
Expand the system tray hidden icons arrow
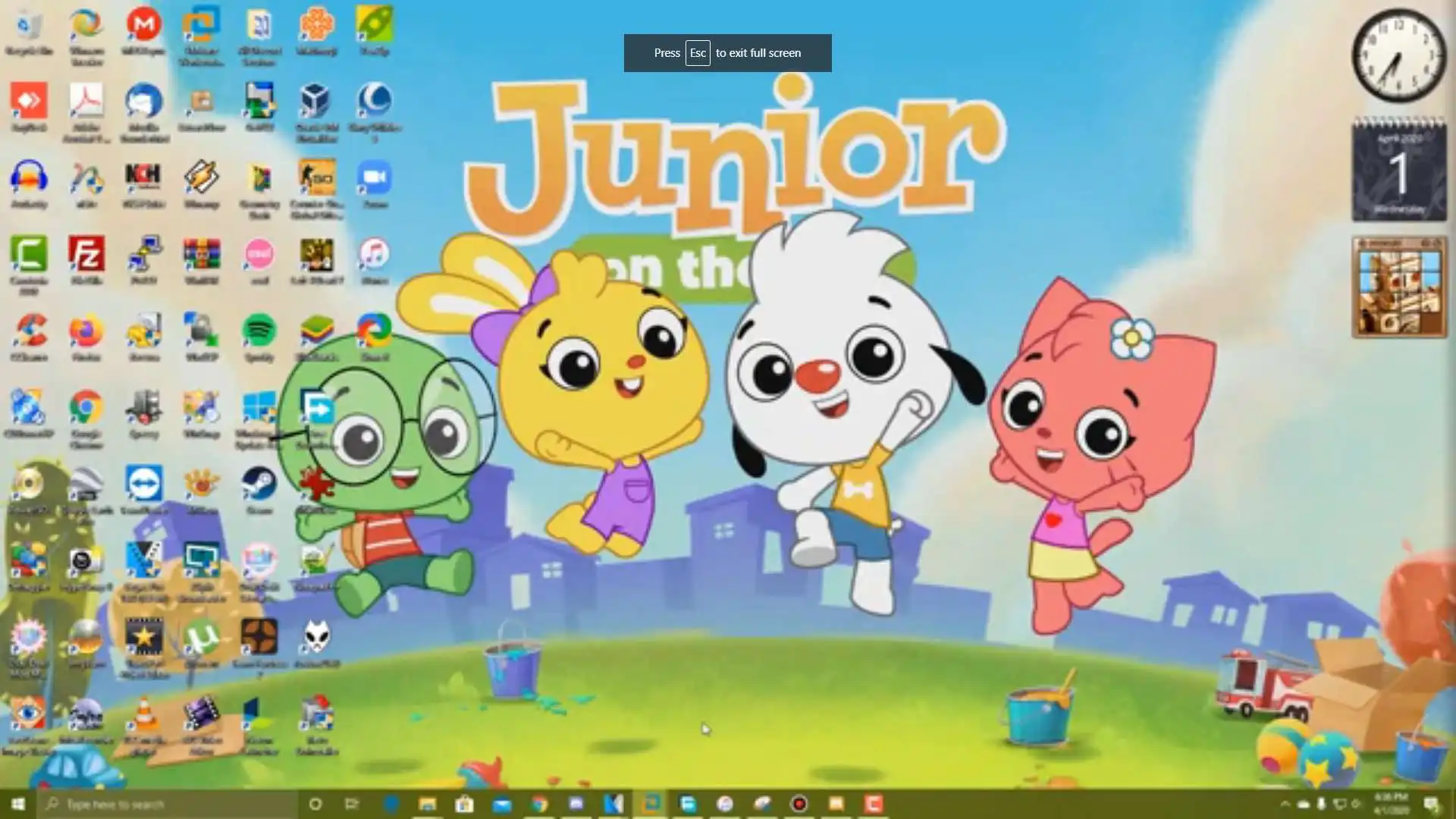point(1285,804)
